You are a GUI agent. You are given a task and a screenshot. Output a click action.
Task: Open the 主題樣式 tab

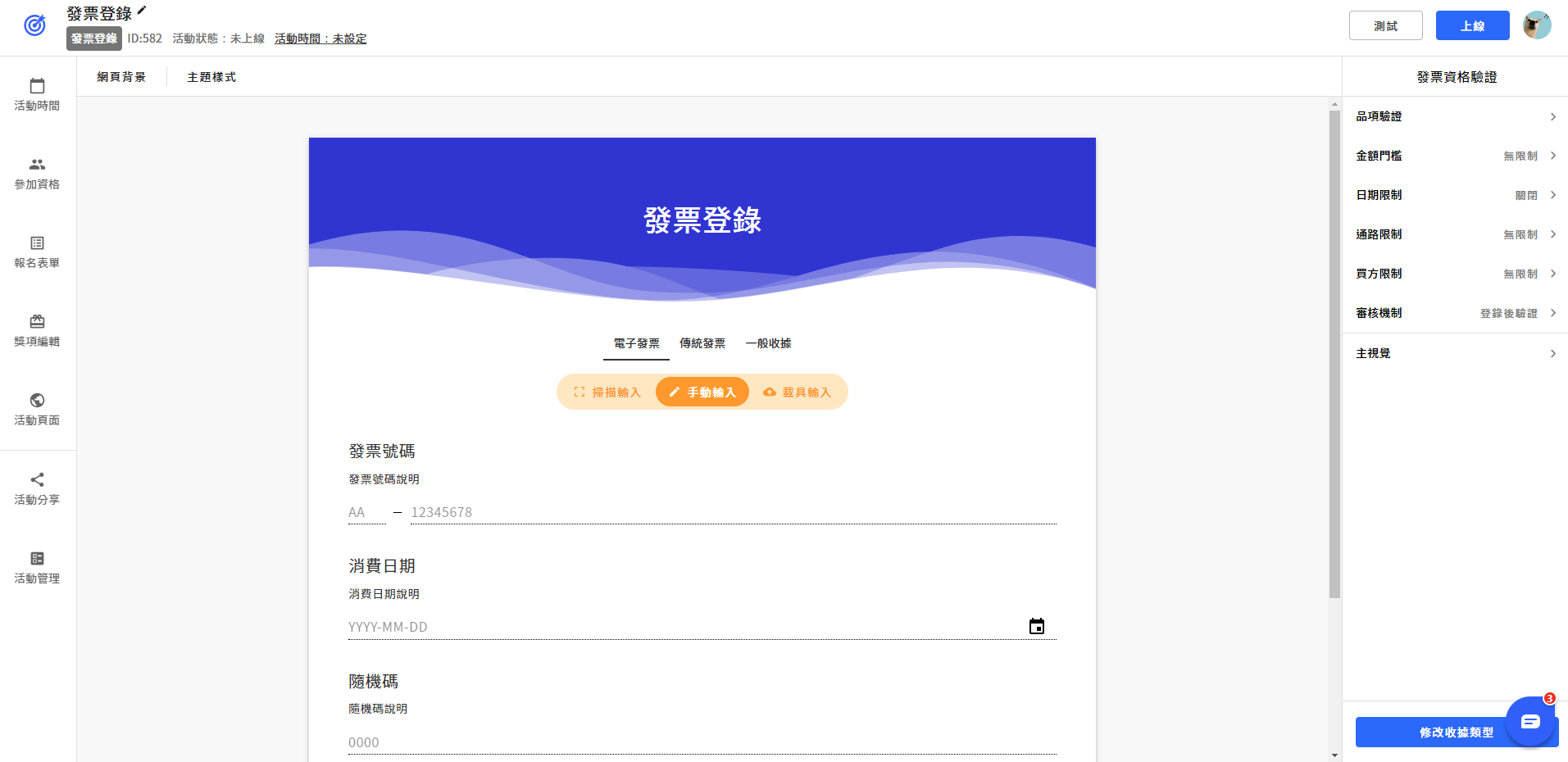coord(211,76)
